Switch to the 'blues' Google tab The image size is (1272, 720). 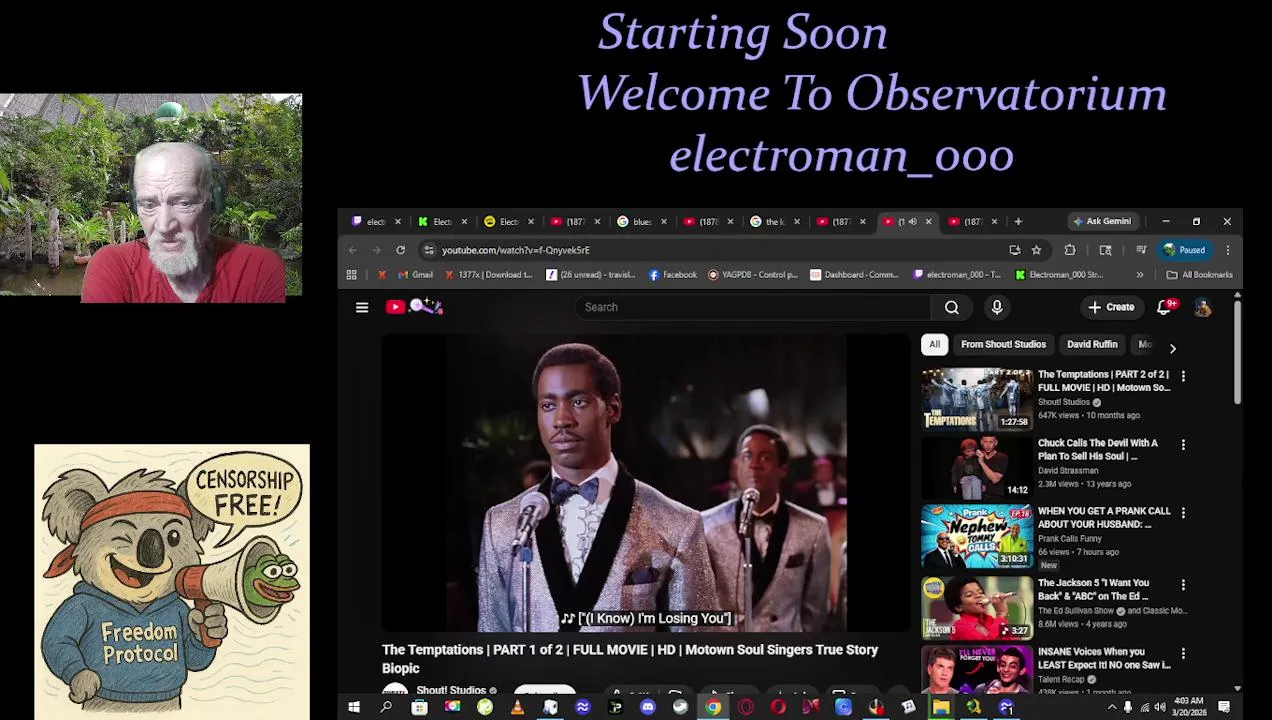[x=640, y=221]
